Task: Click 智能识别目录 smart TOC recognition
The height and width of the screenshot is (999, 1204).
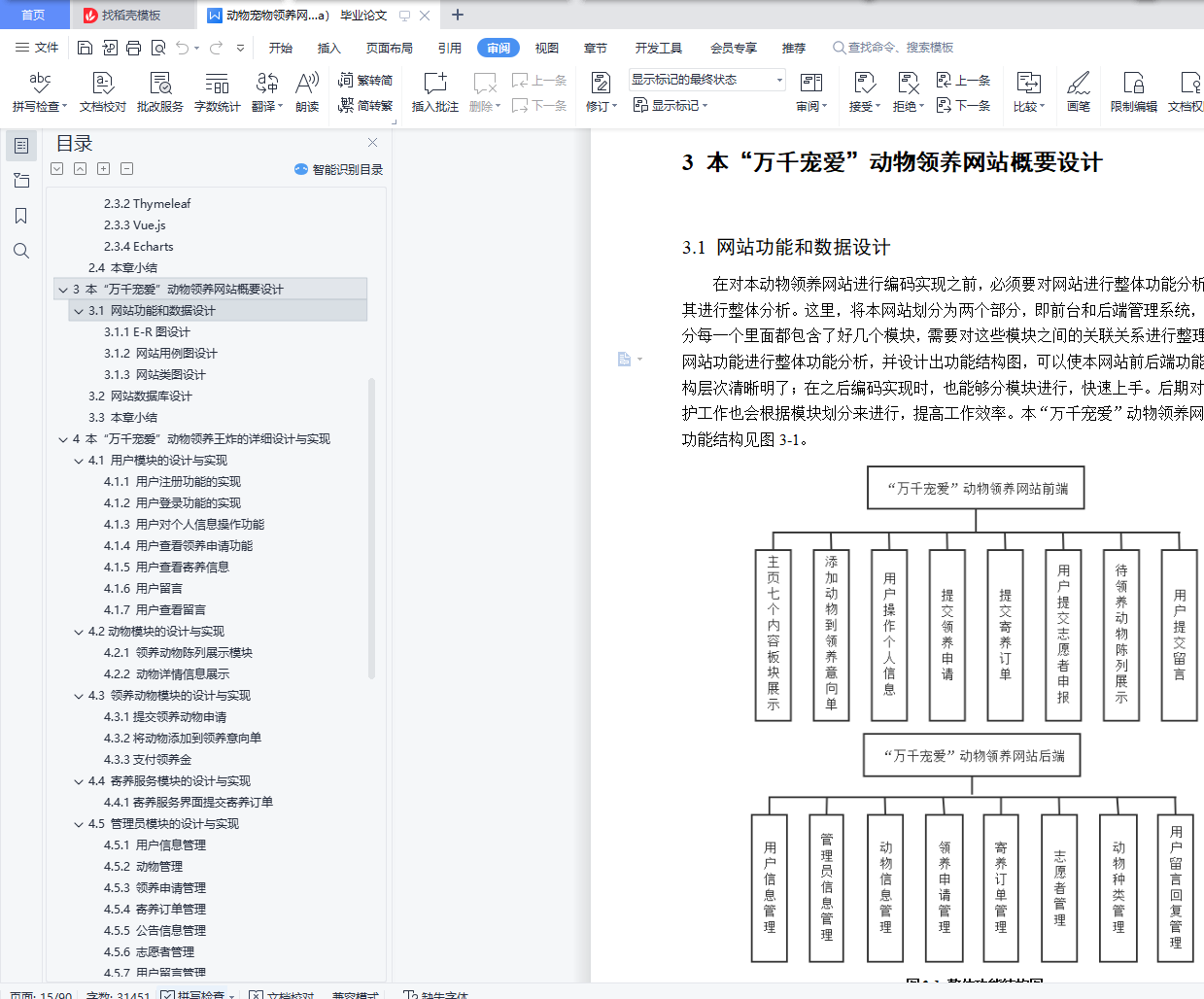Action: coord(338,169)
